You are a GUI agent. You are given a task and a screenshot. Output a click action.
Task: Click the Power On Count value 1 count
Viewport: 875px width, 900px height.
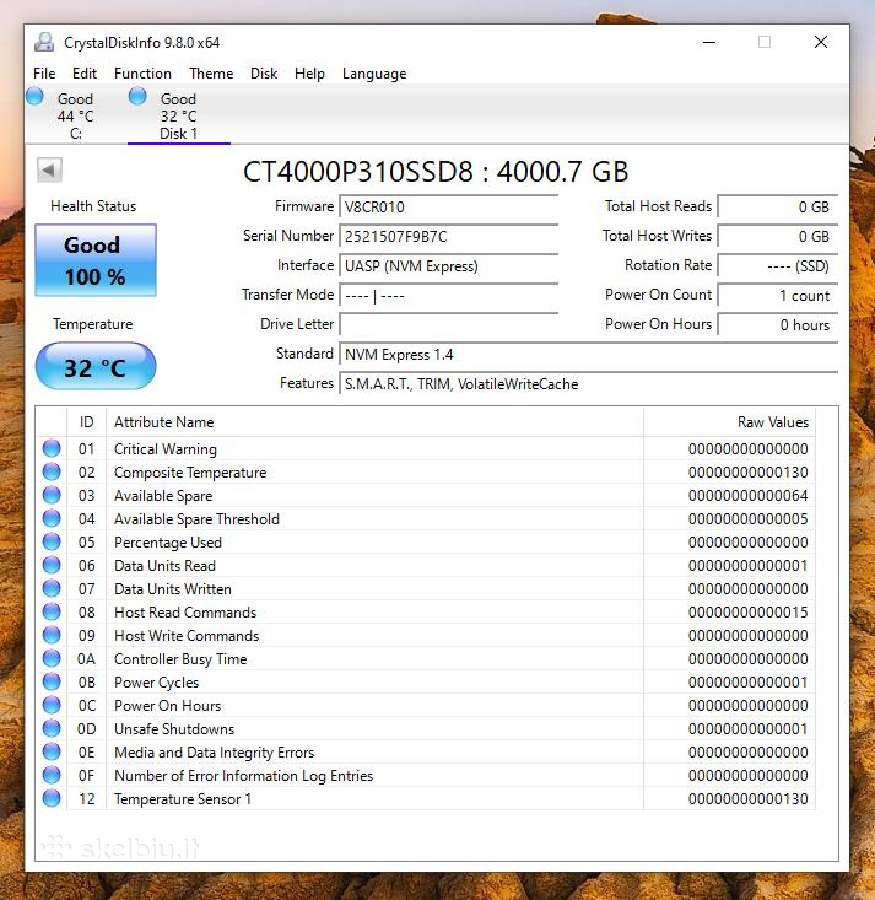(777, 295)
